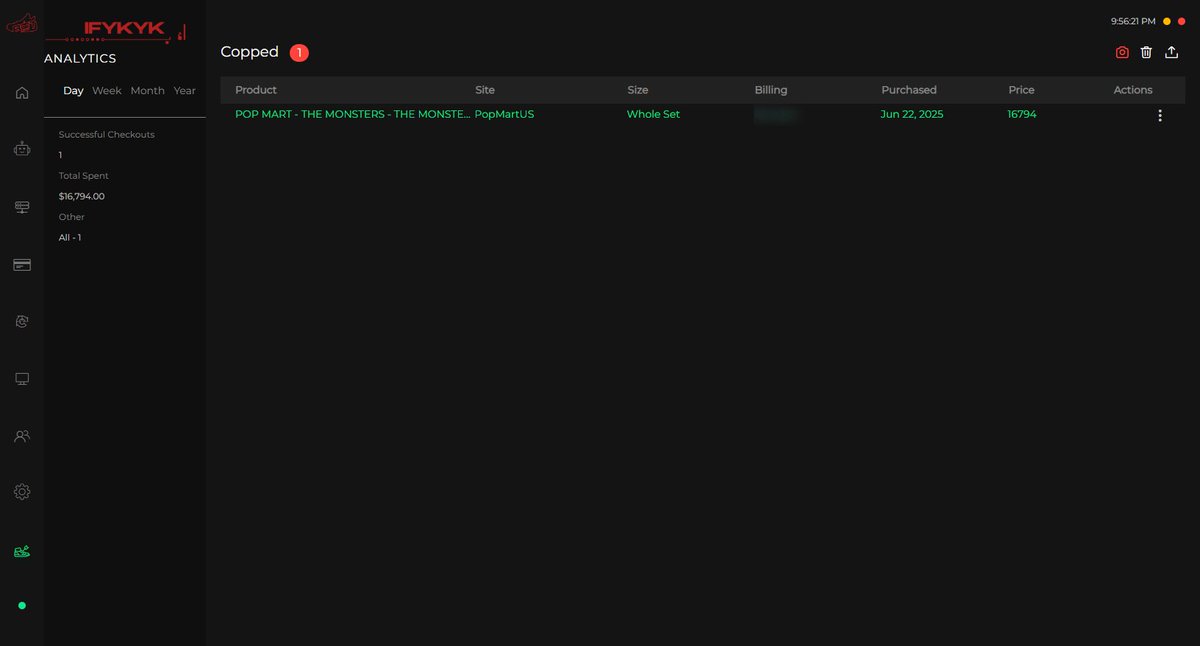1200x646 pixels.
Task: Click the Total Spent label
Action: [83, 176]
